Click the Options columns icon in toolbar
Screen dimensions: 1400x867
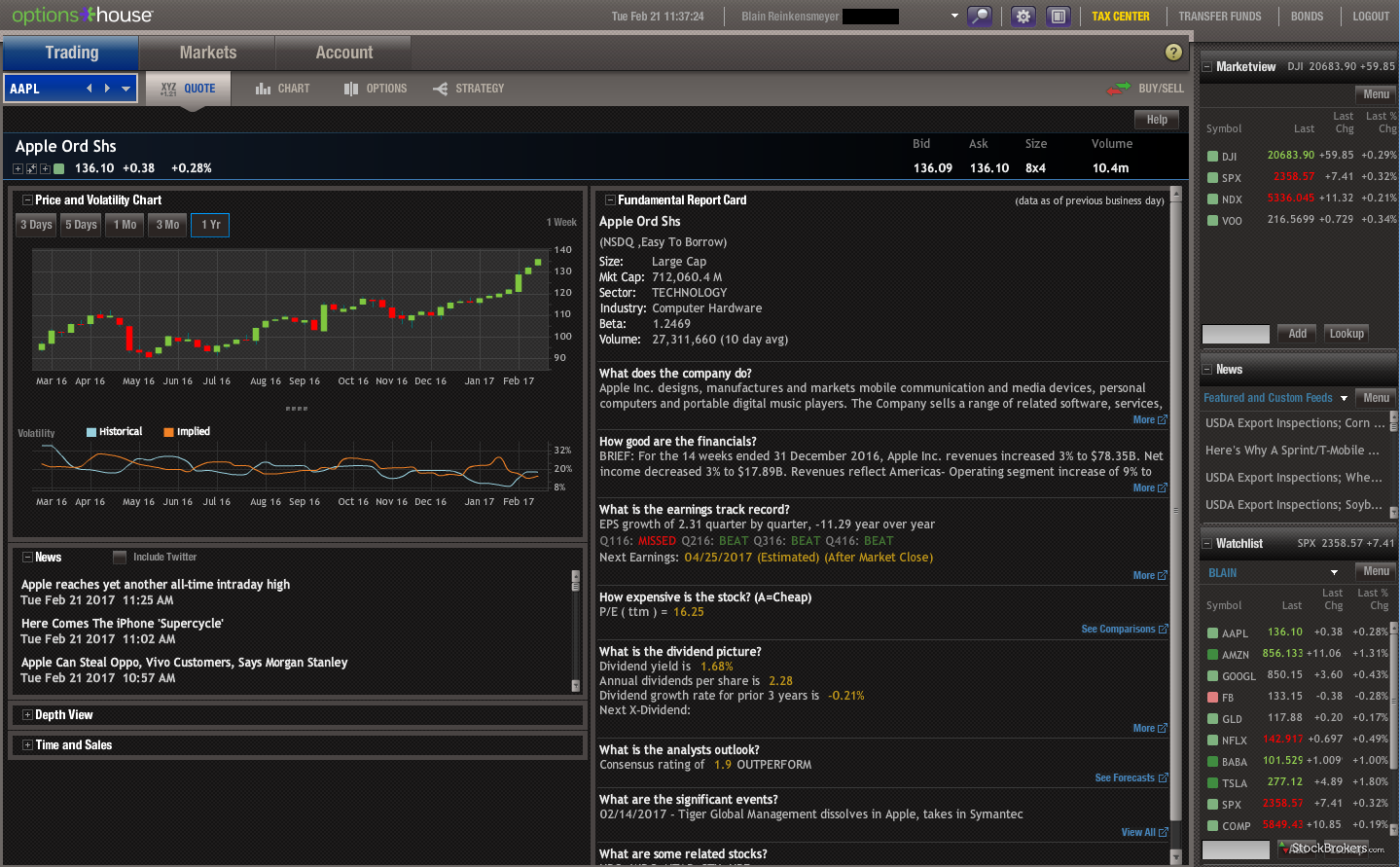(351, 89)
